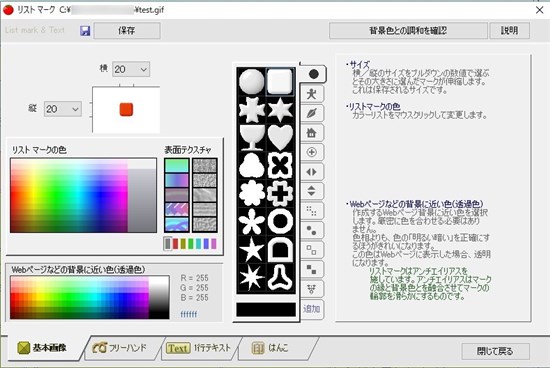Select the top gray noise texture

(x=205, y=166)
